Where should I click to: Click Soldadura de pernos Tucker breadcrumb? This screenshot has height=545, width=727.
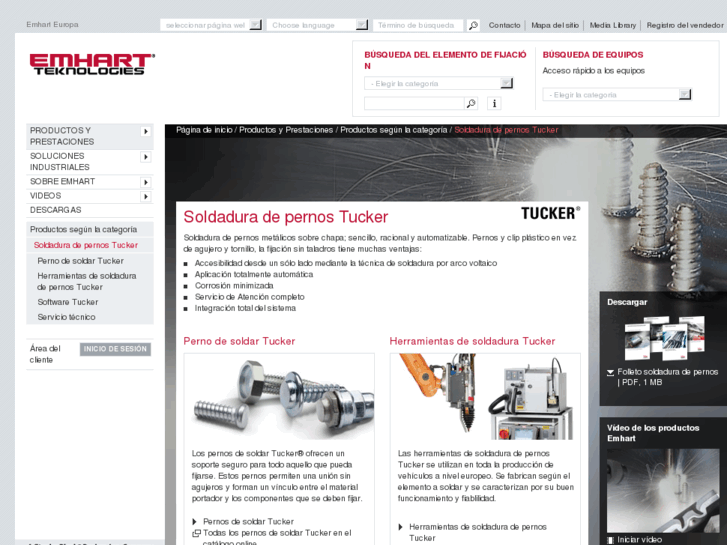click(x=506, y=130)
